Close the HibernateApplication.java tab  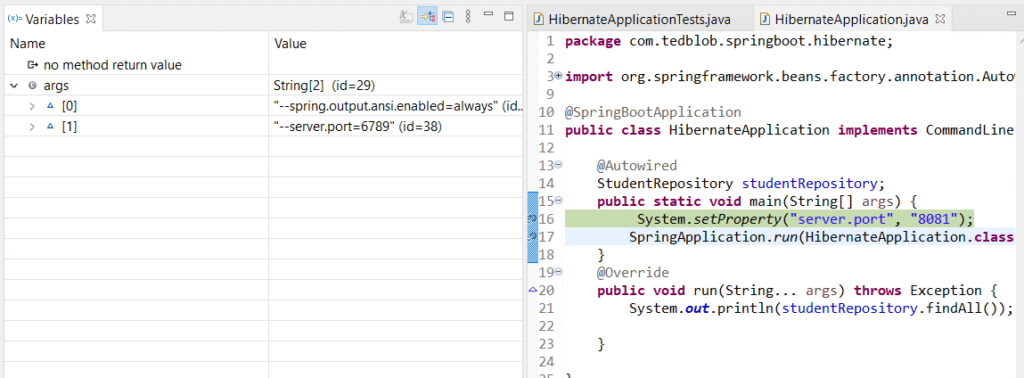(x=940, y=19)
